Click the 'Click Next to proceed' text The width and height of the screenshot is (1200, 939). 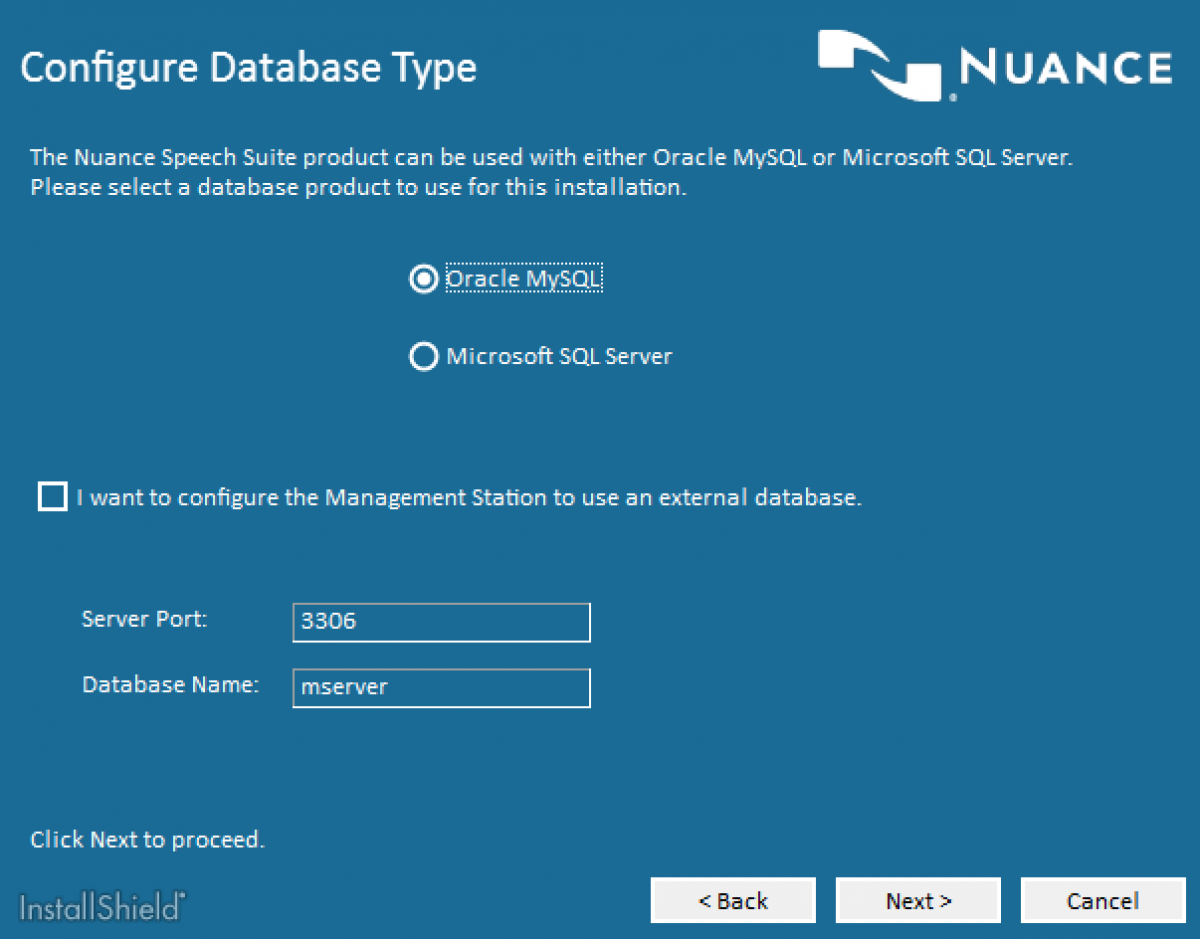(x=147, y=840)
